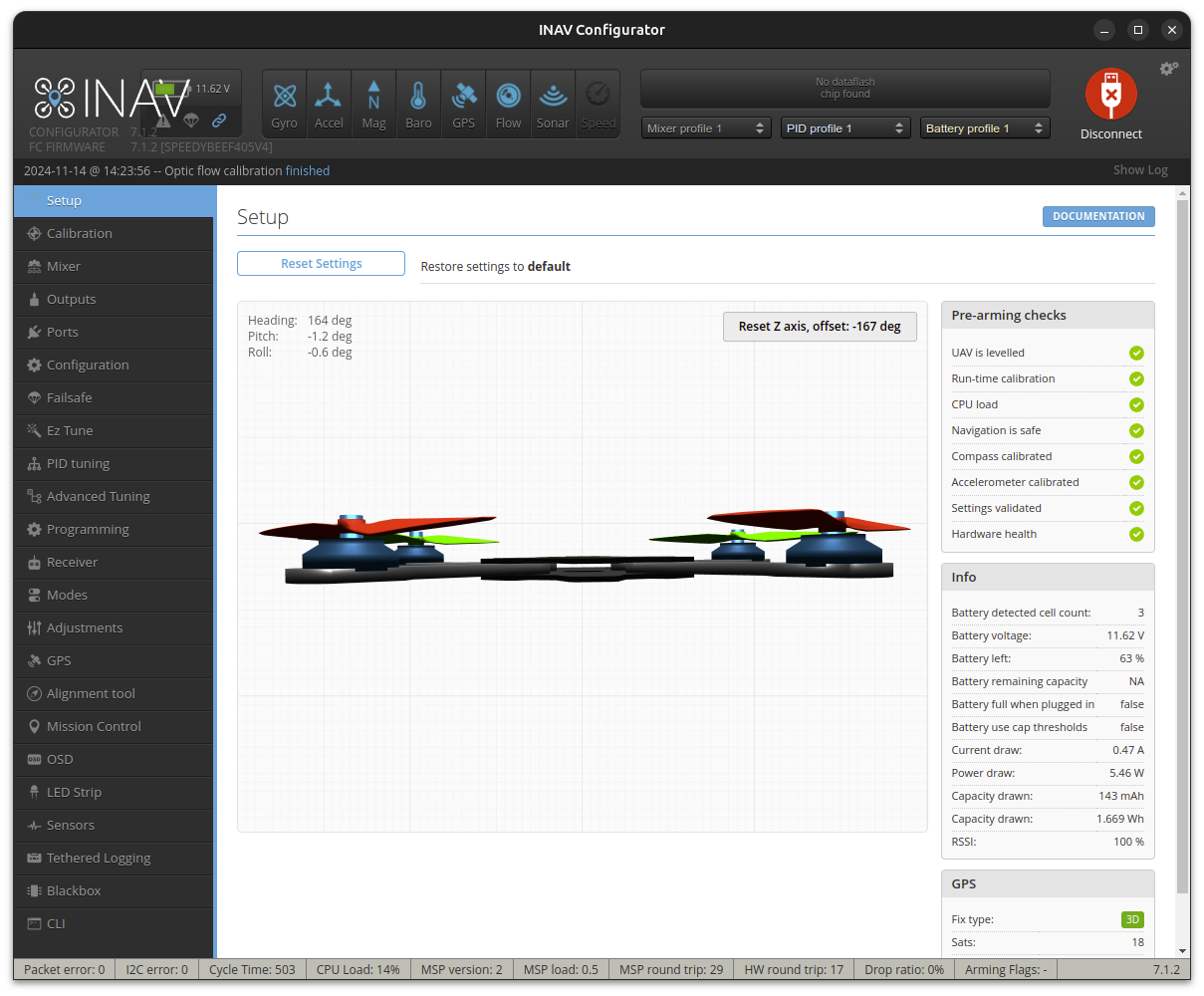Screen dimensions: 1204x996
Task: Click the DOCUMENTATION button
Action: click(1098, 216)
